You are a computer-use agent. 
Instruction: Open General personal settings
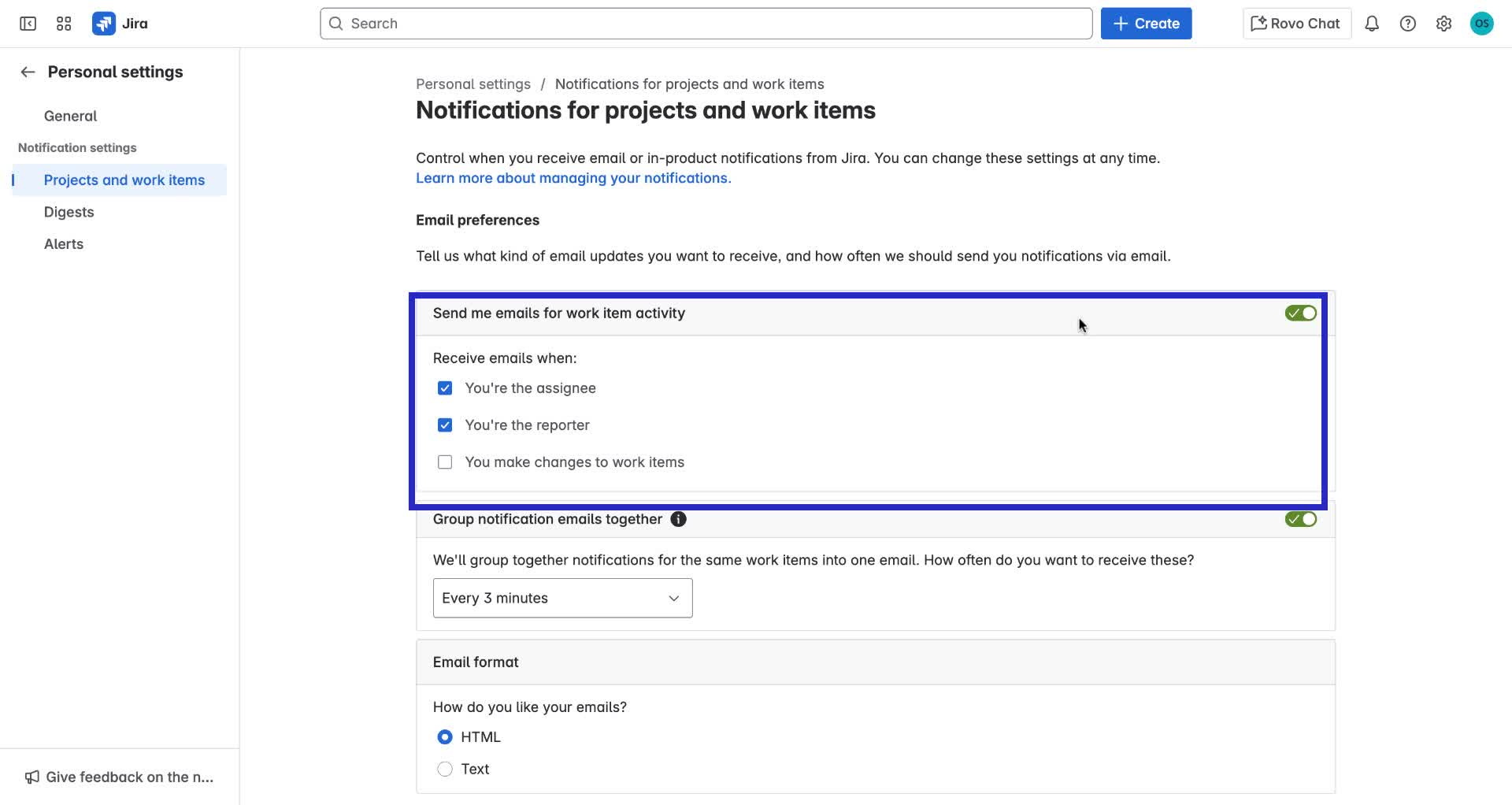pyautogui.click(x=70, y=116)
